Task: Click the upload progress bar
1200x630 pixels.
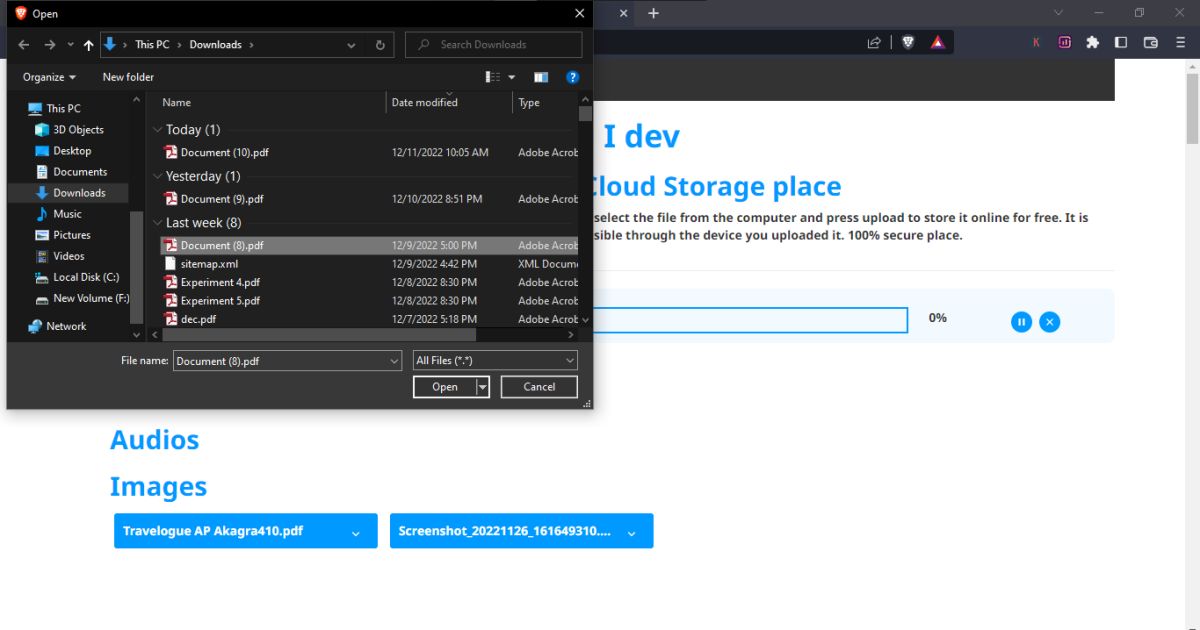Action: pos(750,320)
